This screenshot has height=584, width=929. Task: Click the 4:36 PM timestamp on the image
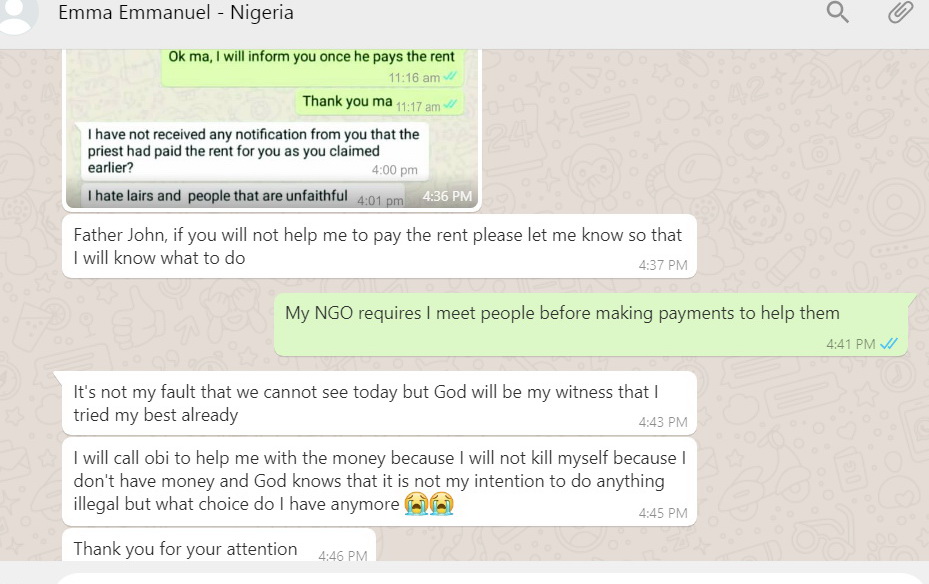pos(446,197)
